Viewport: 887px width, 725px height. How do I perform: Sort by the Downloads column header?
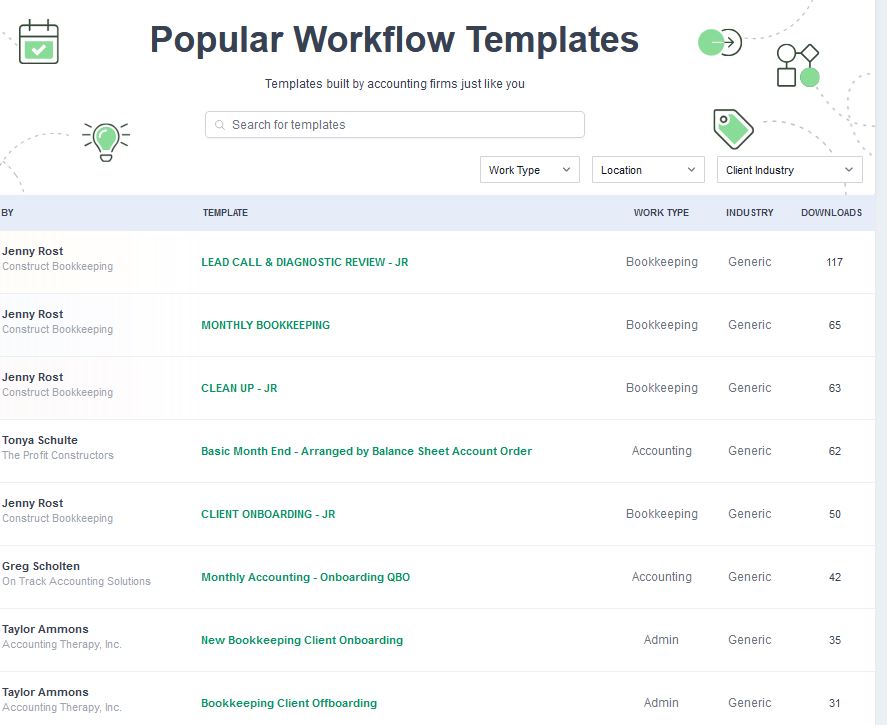[x=831, y=213]
